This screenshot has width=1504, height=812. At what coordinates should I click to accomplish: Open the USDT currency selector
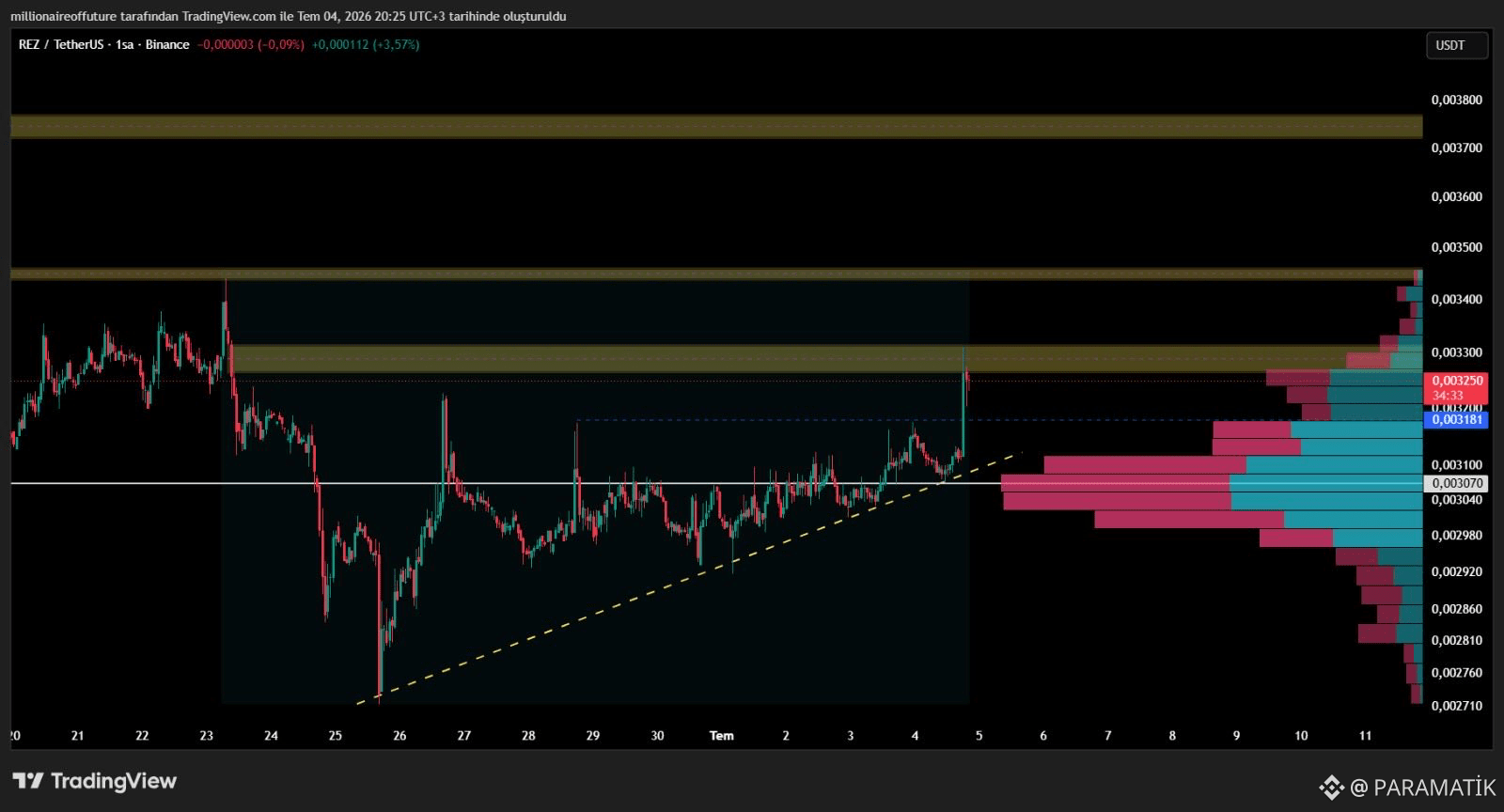pos(1456,45)
